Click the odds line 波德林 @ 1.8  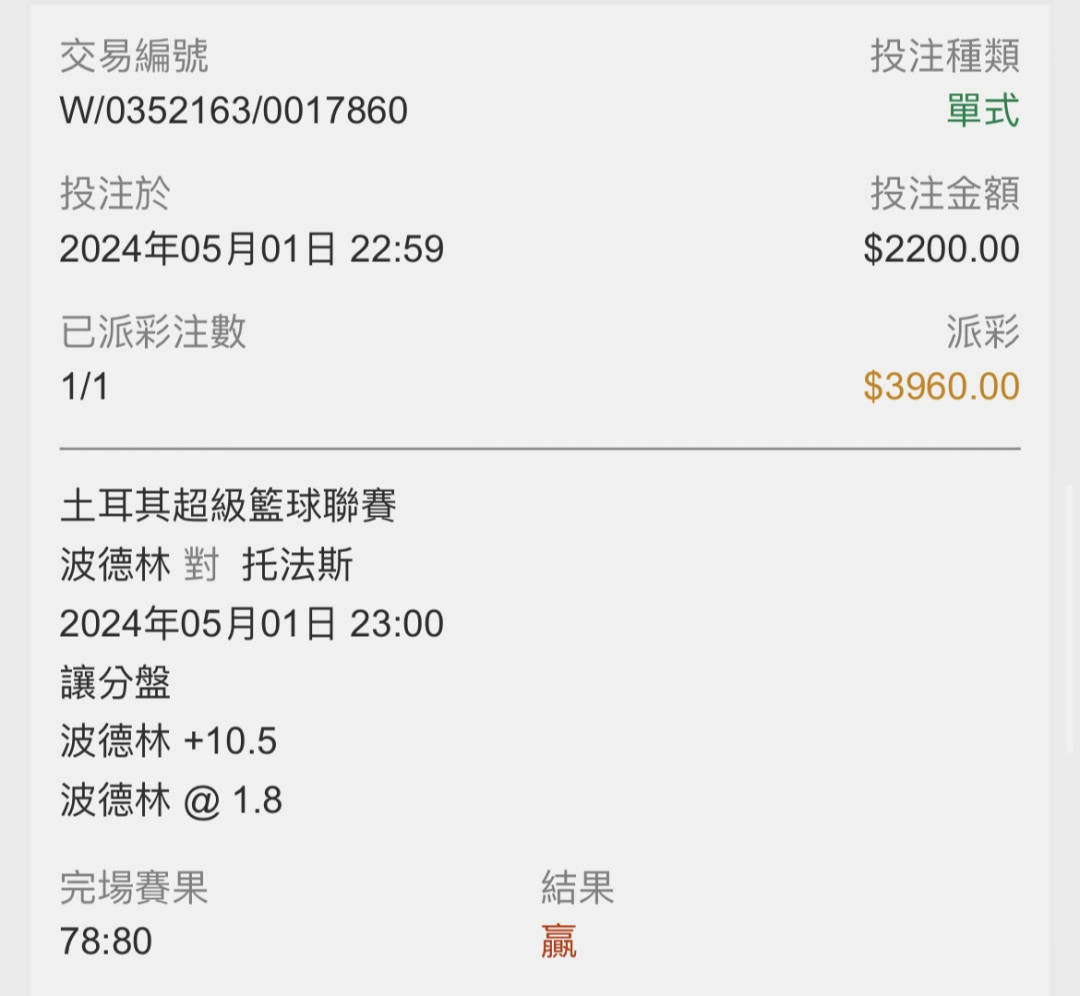point(171,800)
